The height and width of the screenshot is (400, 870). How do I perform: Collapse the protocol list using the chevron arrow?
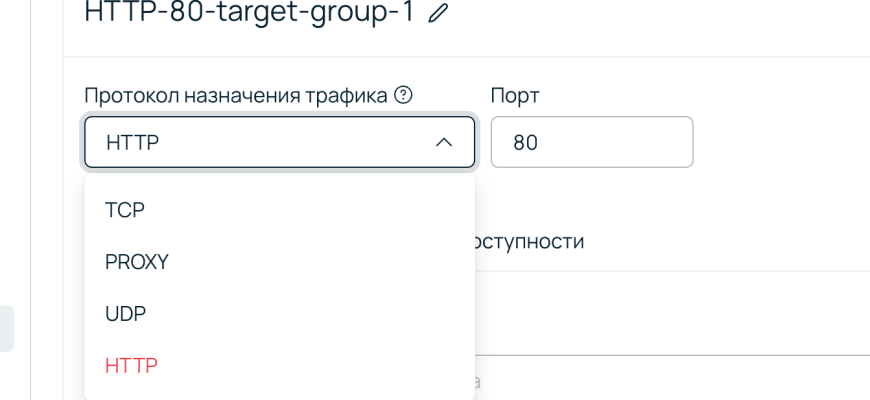tap(444, 143)
